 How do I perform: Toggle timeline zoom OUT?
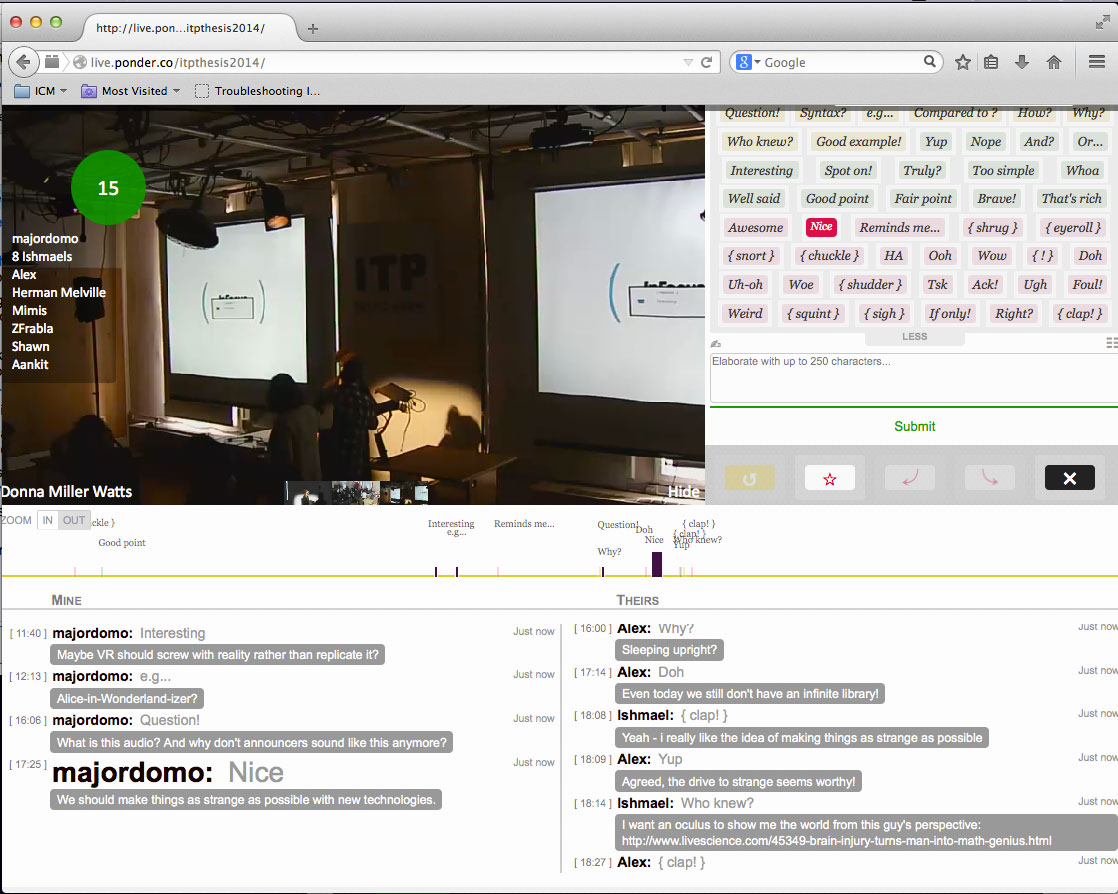[74, 520]
